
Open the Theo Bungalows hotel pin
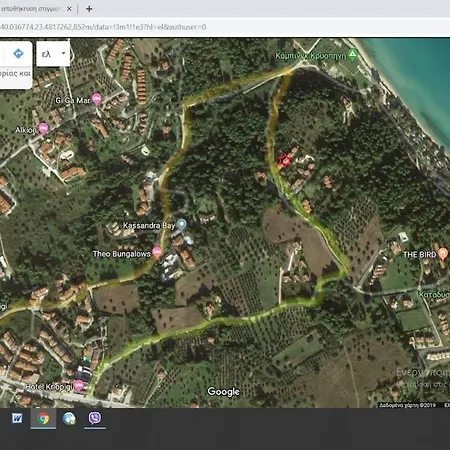(157, 252)
